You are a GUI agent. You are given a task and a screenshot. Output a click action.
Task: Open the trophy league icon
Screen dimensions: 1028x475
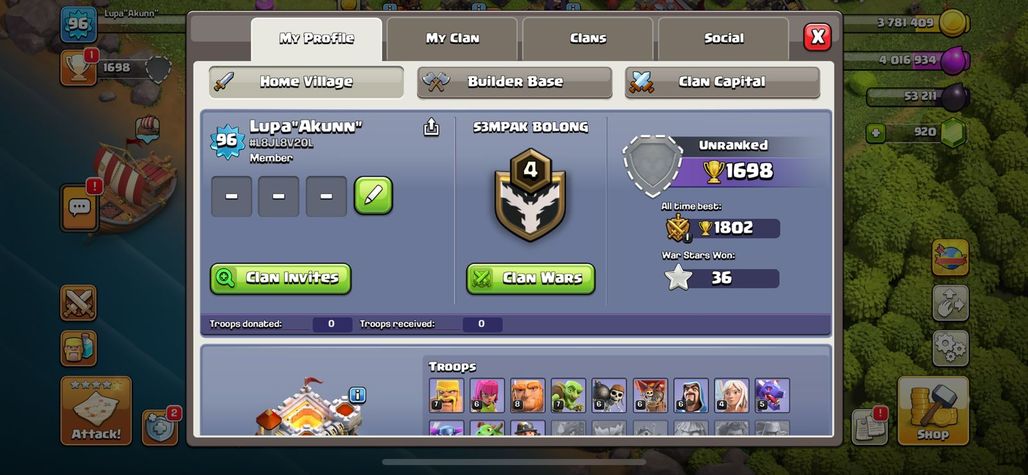pyautogui.click(x=79, y=67)
